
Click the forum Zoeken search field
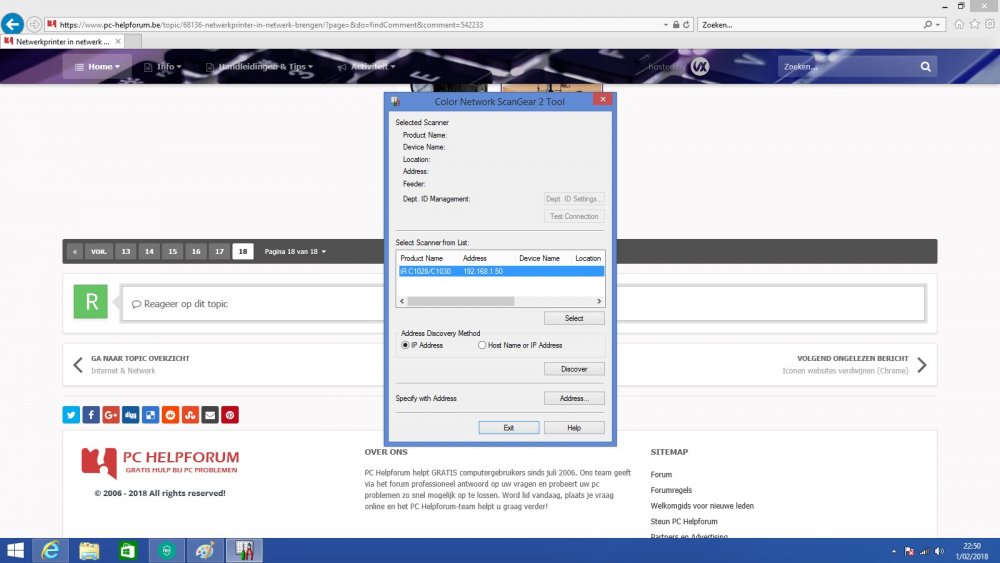coord(848,66)
